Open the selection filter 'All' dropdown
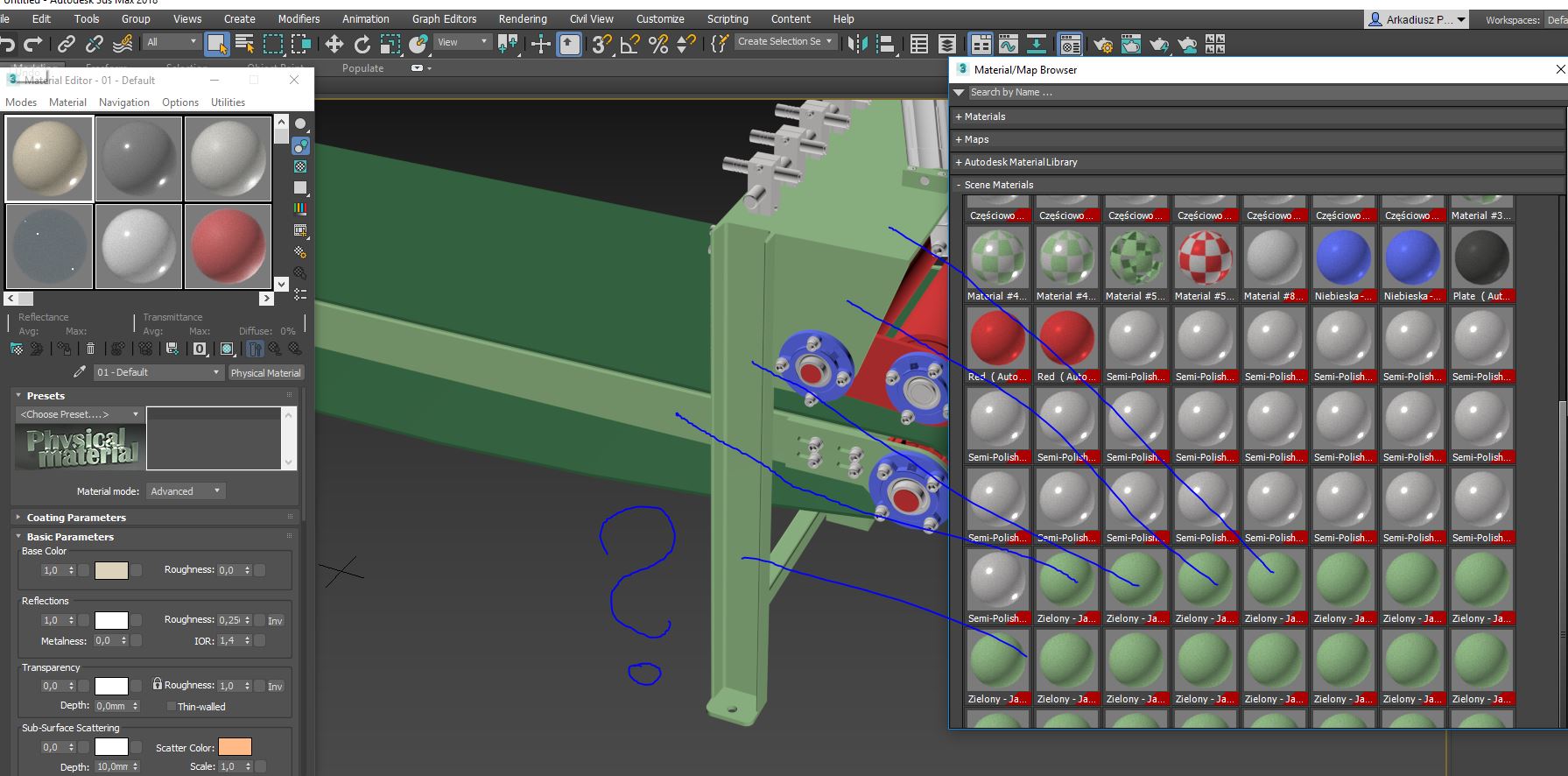The image size is (1568, 776). (172, 42)
